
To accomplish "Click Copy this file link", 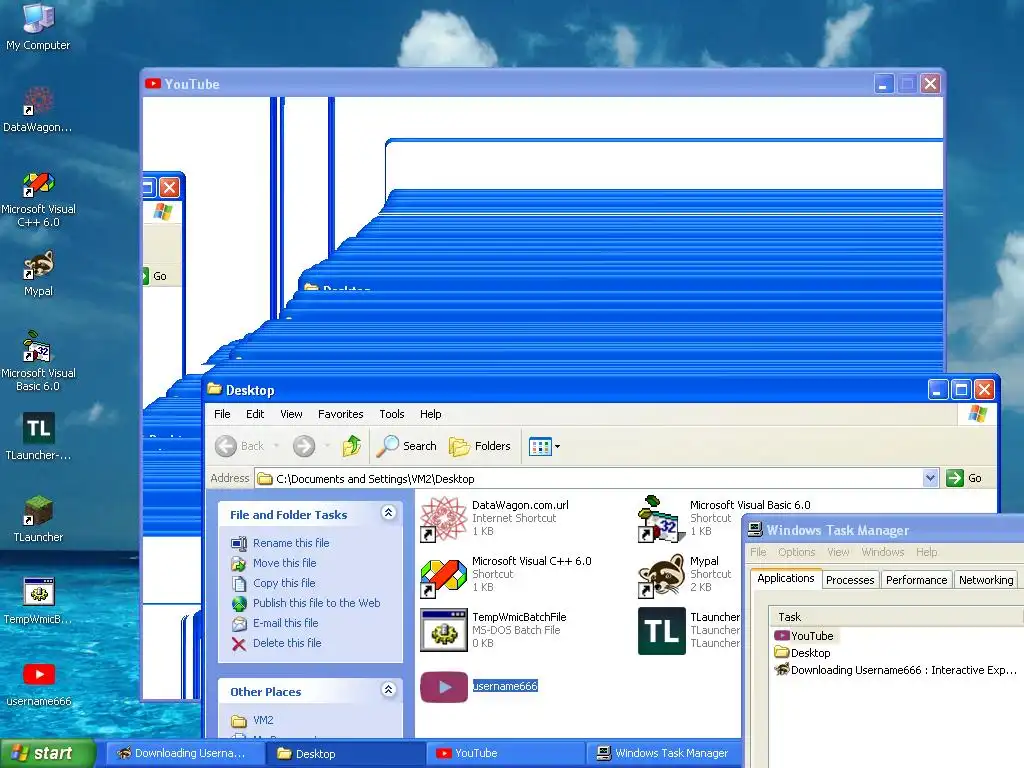I will [x=283, y=583].
